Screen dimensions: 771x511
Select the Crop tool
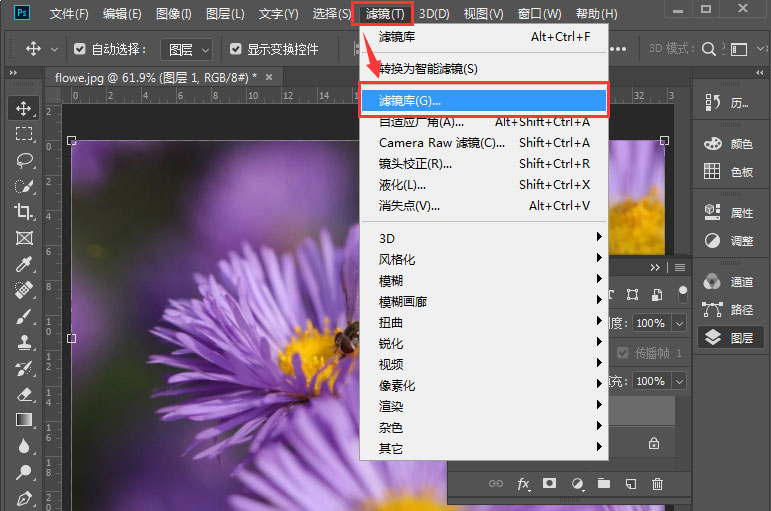(23, 212)
